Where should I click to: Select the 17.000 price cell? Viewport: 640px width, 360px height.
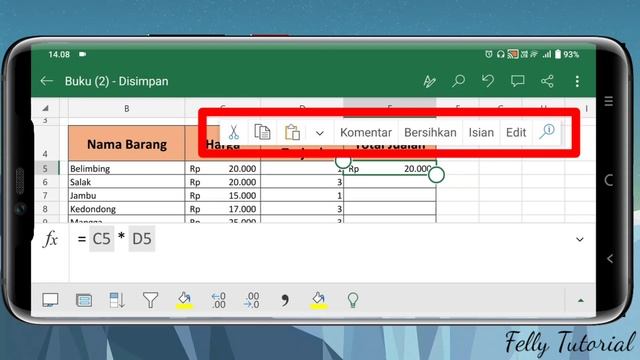click(223, 209)
